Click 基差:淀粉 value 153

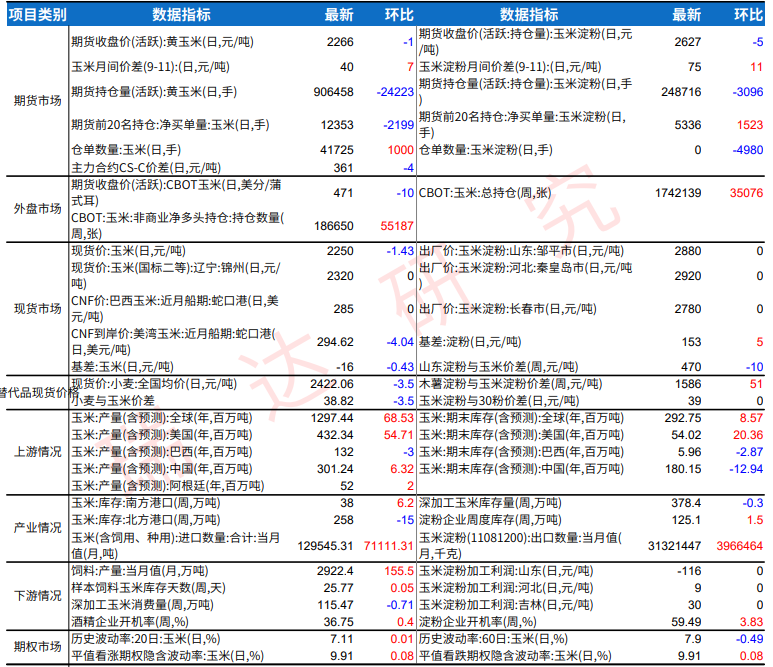point(692,342)
